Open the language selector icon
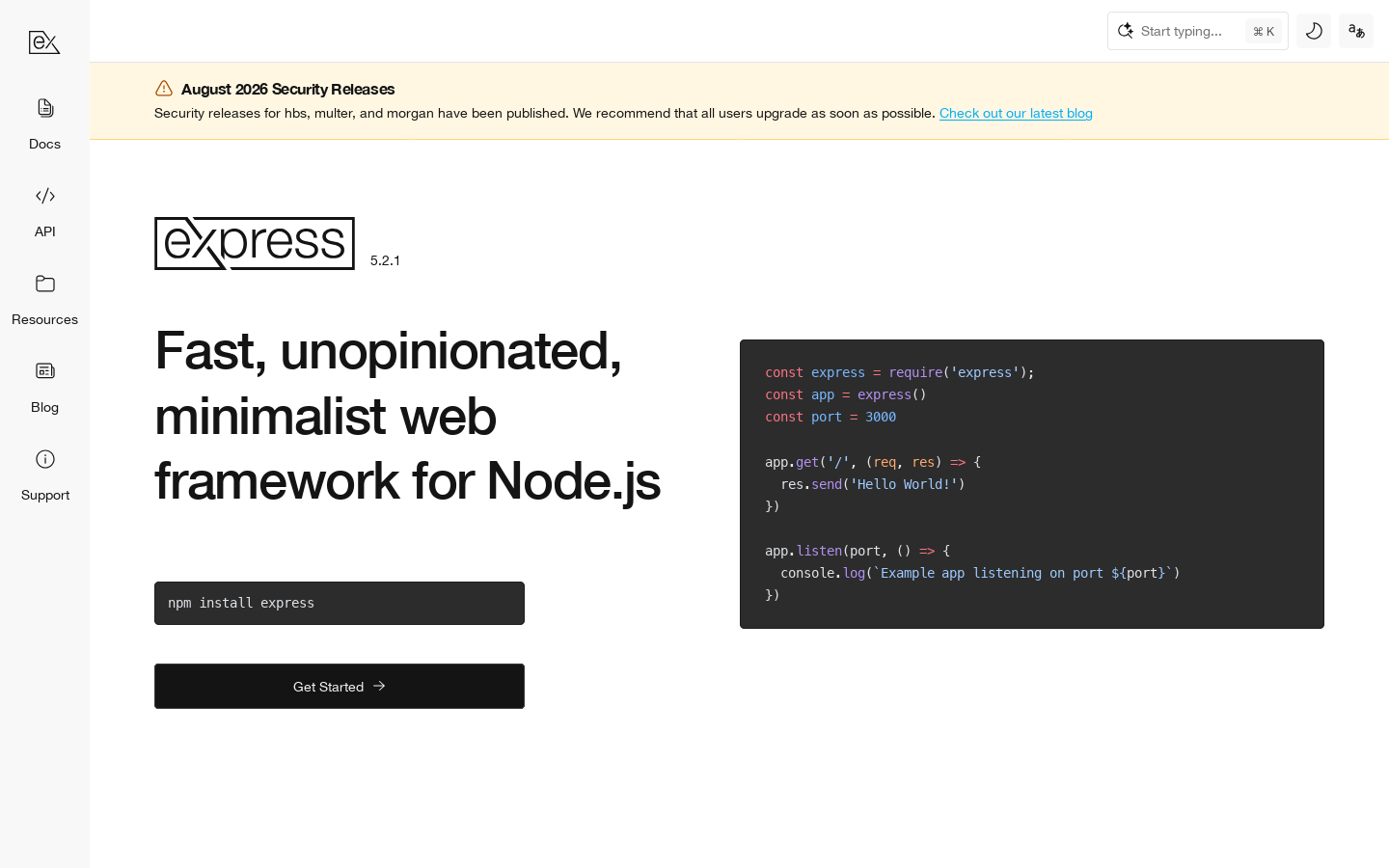 tap(1356, 31)
